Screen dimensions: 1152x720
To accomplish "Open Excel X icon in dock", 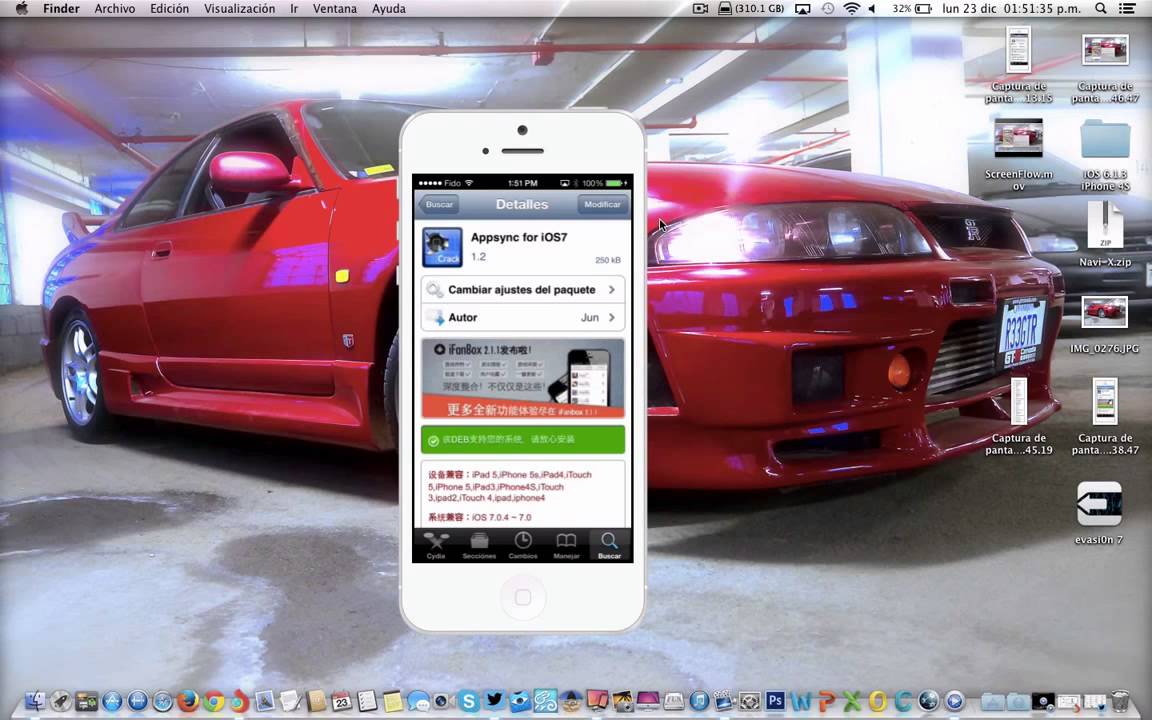I will pyautogui.click(x=852, y=702).
